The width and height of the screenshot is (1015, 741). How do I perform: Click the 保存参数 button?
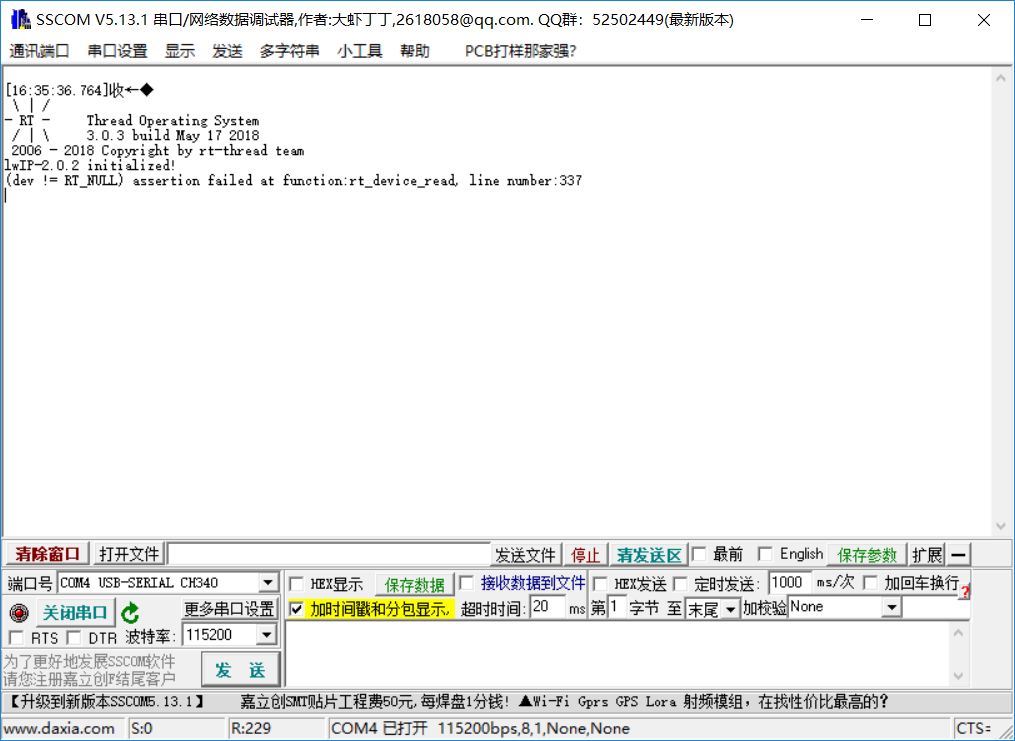point(867,555)
